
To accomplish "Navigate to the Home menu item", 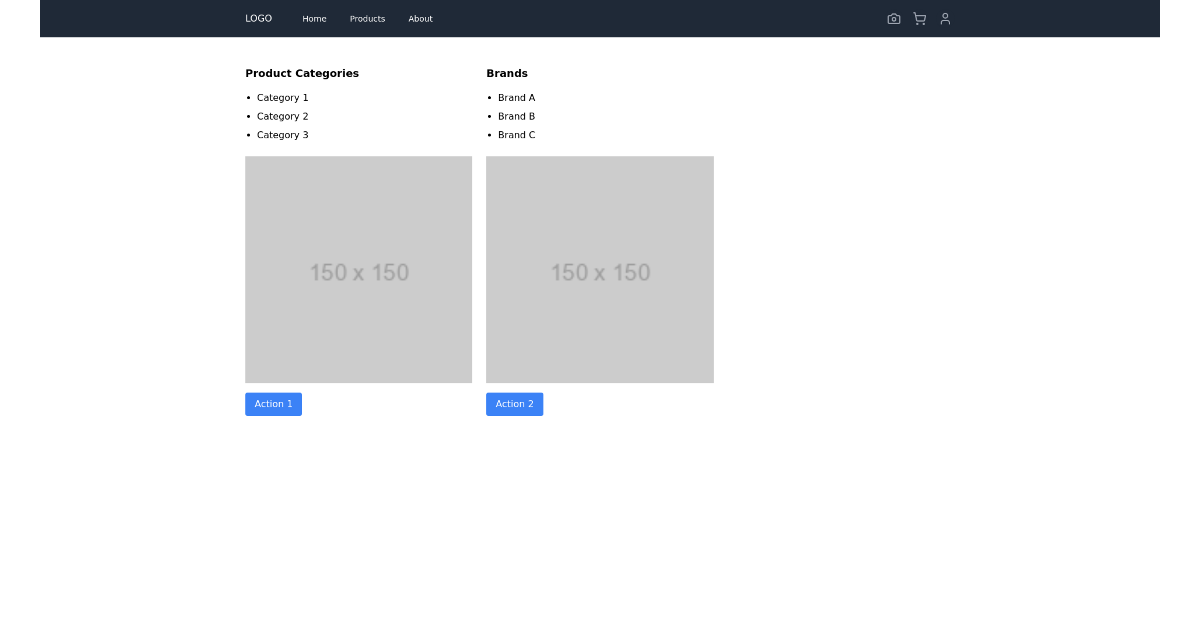I will tap(314, 18).
